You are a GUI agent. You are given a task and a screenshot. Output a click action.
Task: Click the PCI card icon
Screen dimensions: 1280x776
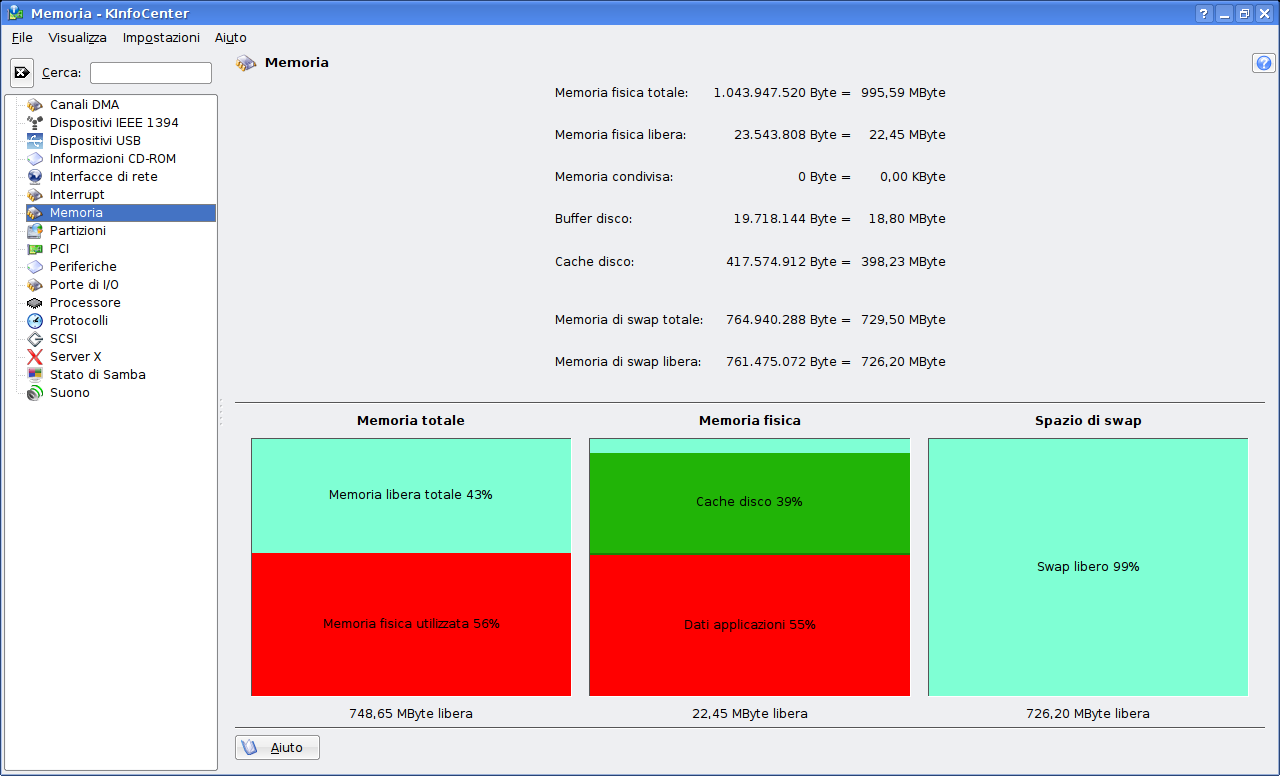(35, 249)
